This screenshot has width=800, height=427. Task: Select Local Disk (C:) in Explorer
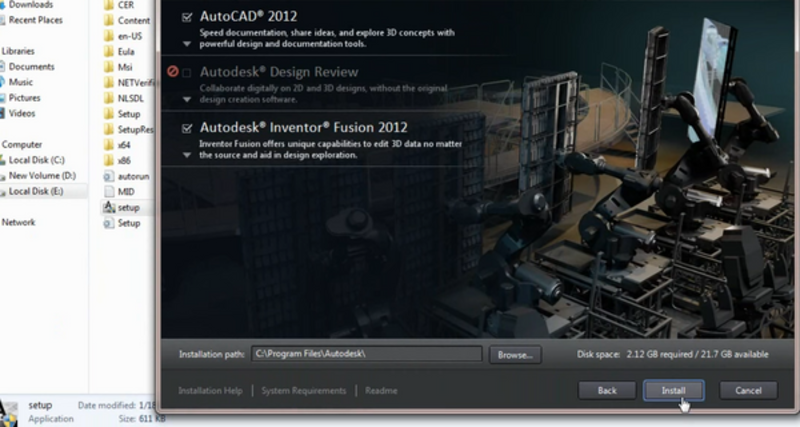tap(37, 160)
